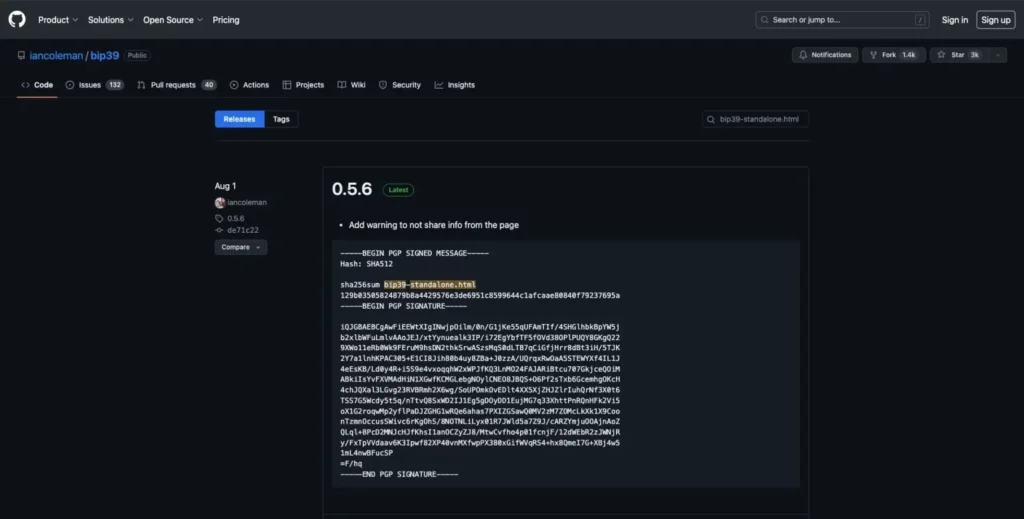Expand the Open Source menu

[172, 20]
